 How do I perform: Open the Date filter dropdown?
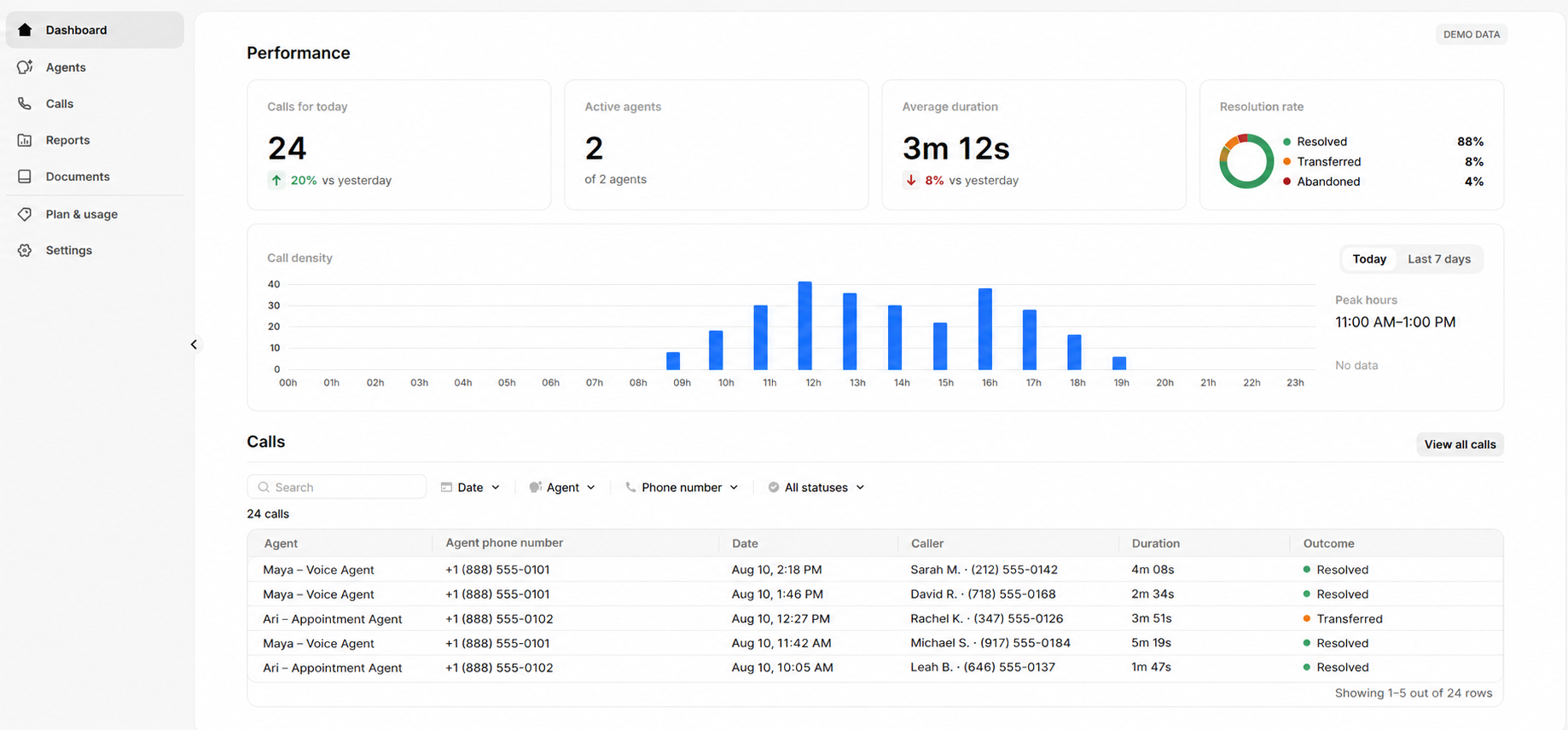[470, 487]
